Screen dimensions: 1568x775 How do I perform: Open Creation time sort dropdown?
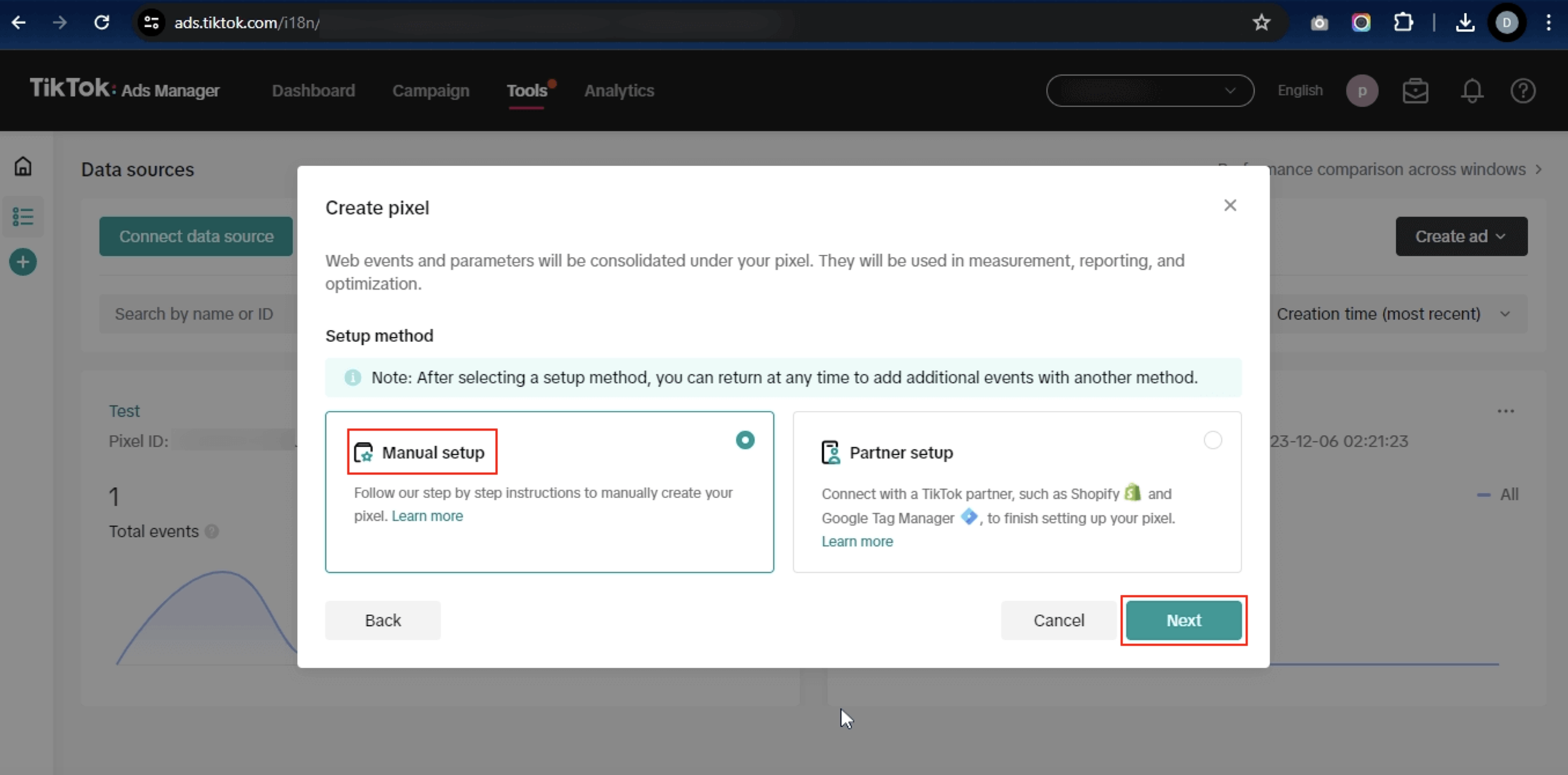click(x=1393, y=314)
